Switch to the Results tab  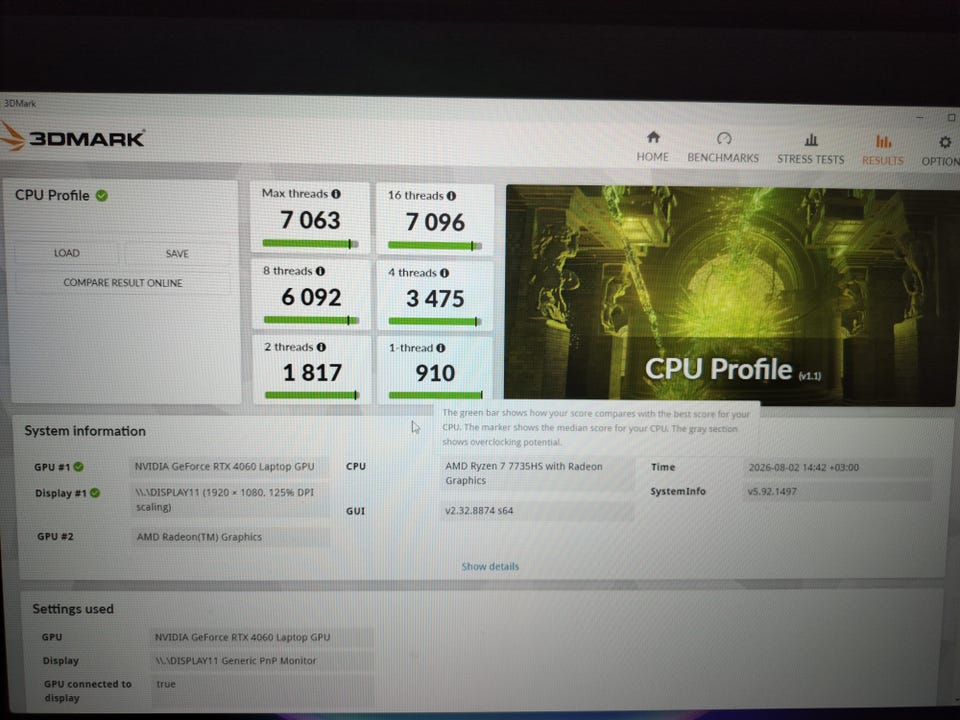click(883, 150)
